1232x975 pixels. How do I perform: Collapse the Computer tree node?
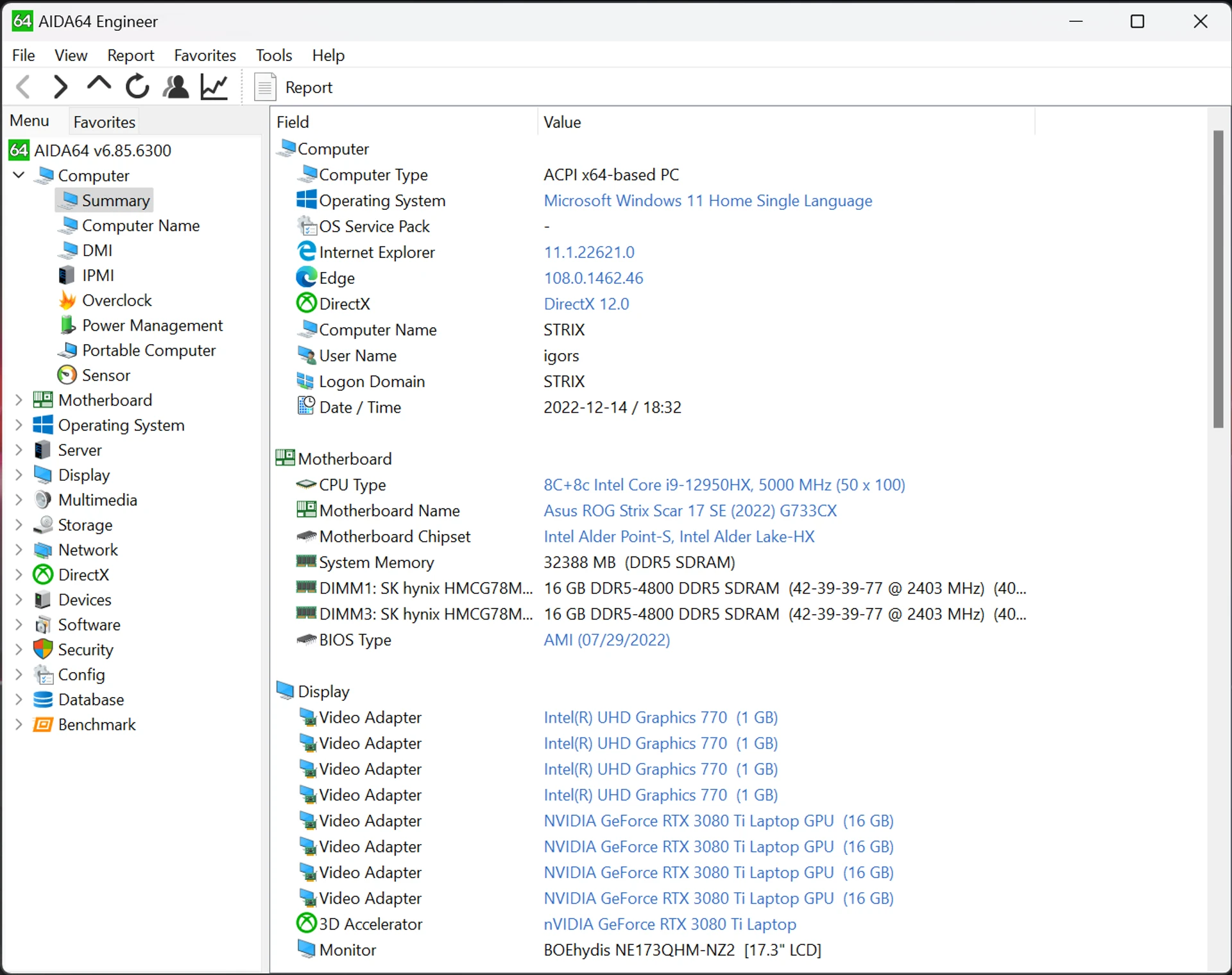[x=19, y=175]
